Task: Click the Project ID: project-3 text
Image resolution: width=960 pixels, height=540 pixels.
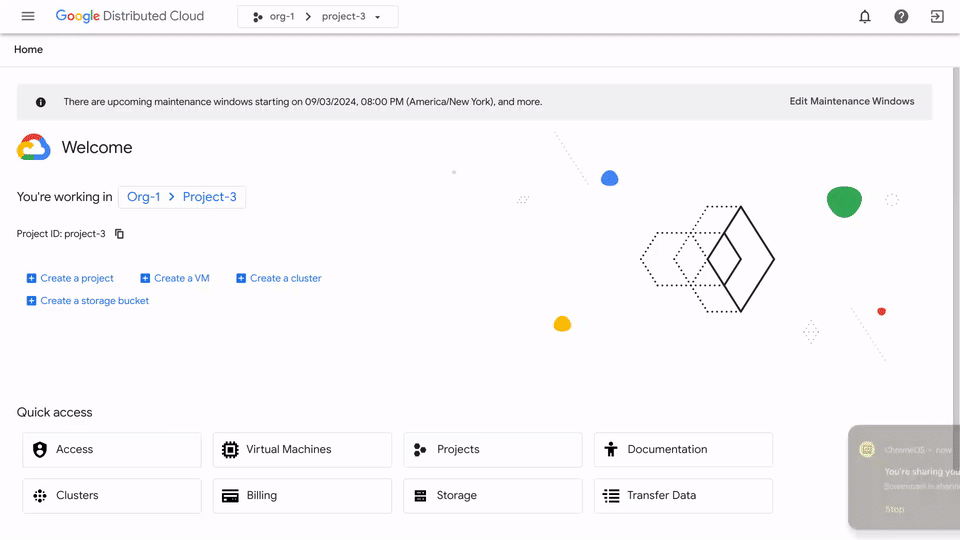Action: tap(61, 234)
